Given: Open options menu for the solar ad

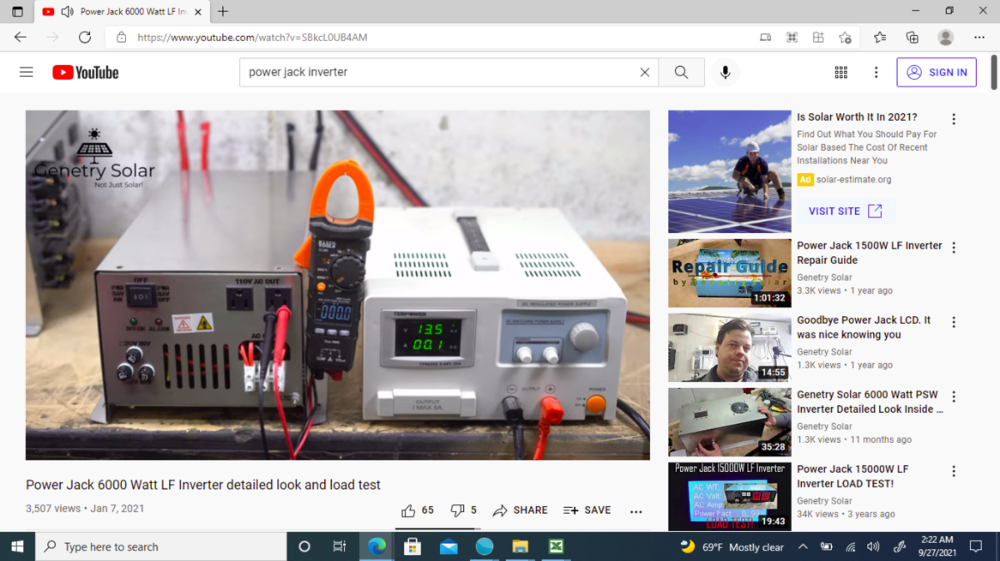Looking at the screenshot, I should 953,119.
